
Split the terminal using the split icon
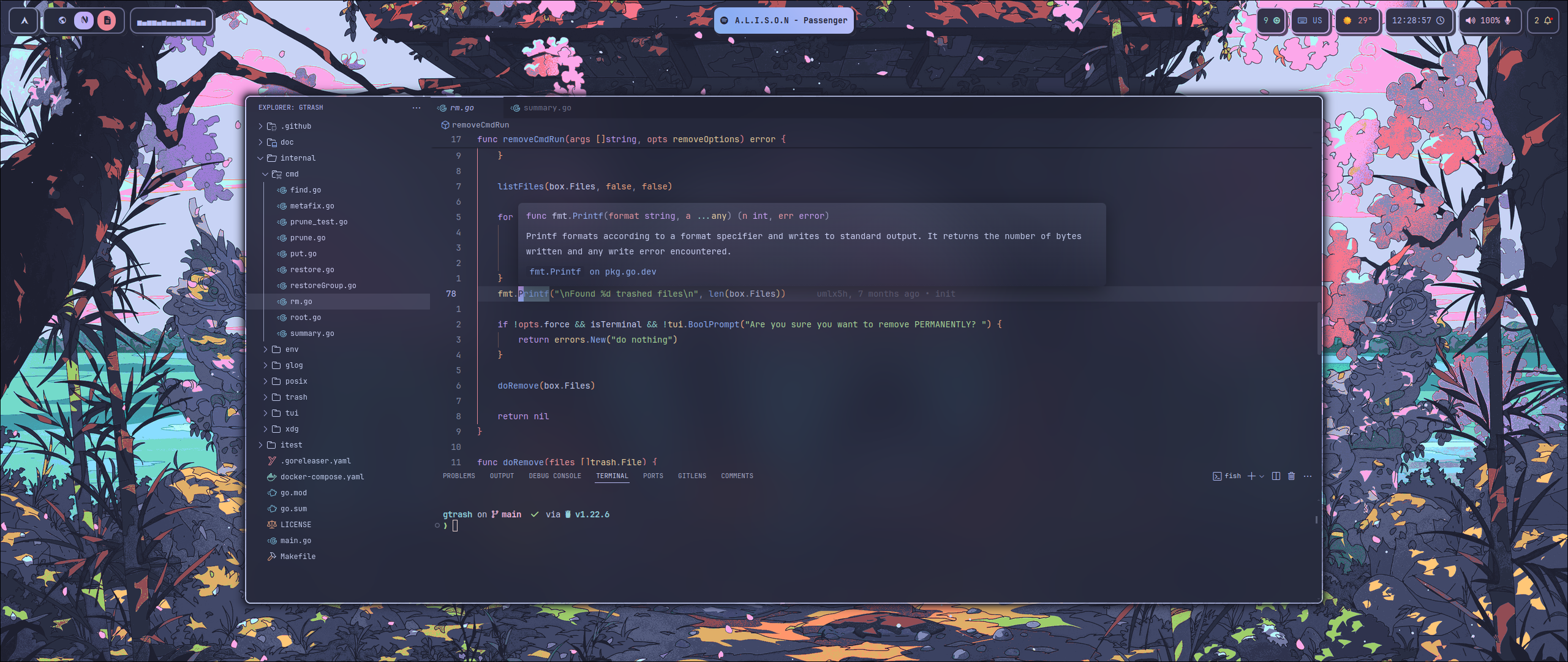(1276, 476)
